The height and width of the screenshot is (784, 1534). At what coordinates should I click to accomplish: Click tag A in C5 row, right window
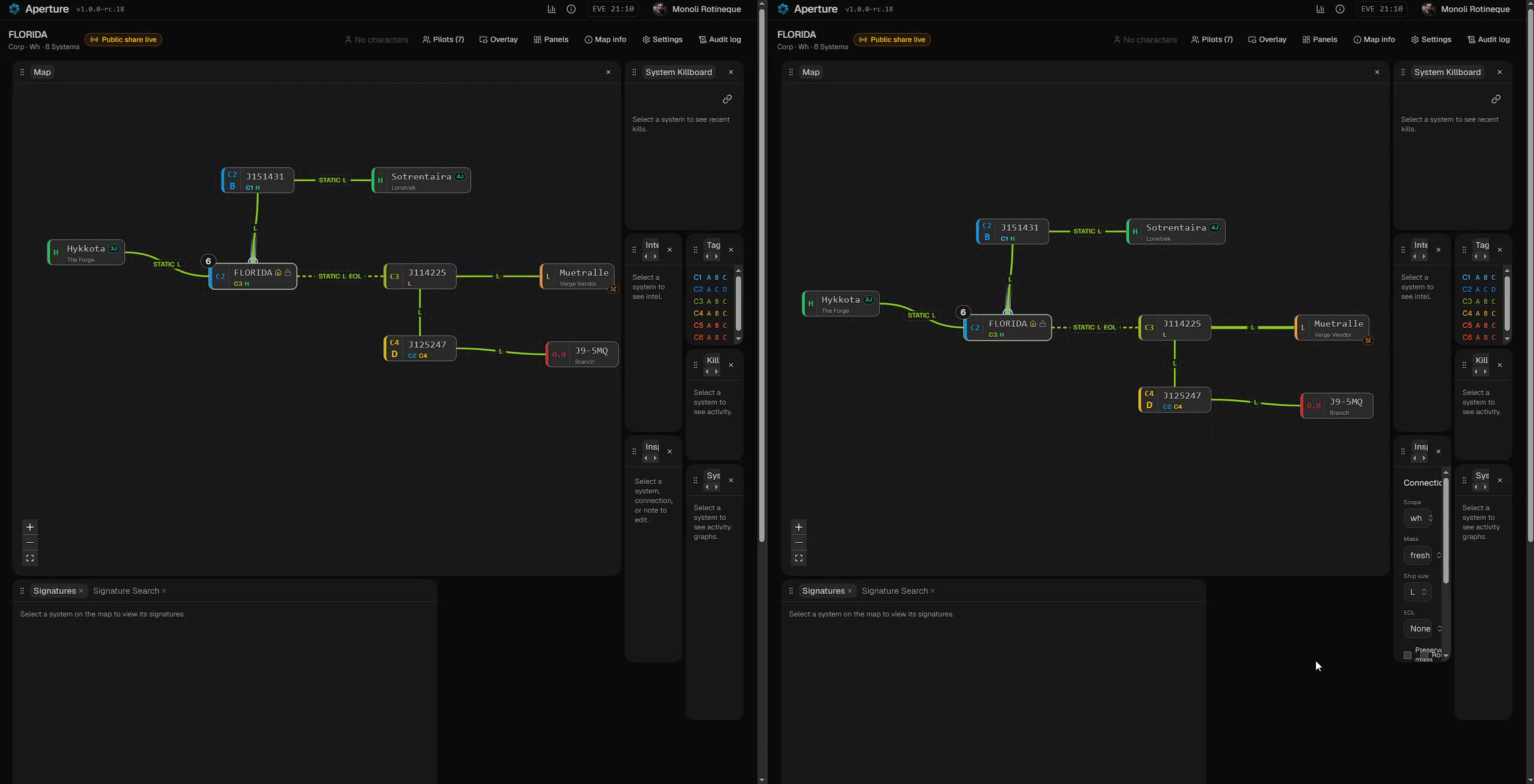[x=1478, y=325]
